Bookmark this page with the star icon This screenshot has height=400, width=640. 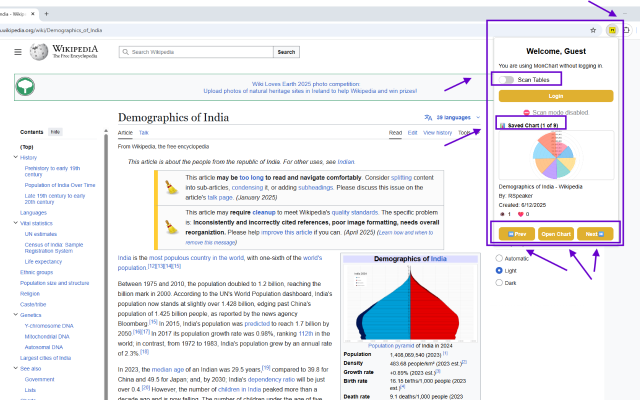[x=593, y=30]
